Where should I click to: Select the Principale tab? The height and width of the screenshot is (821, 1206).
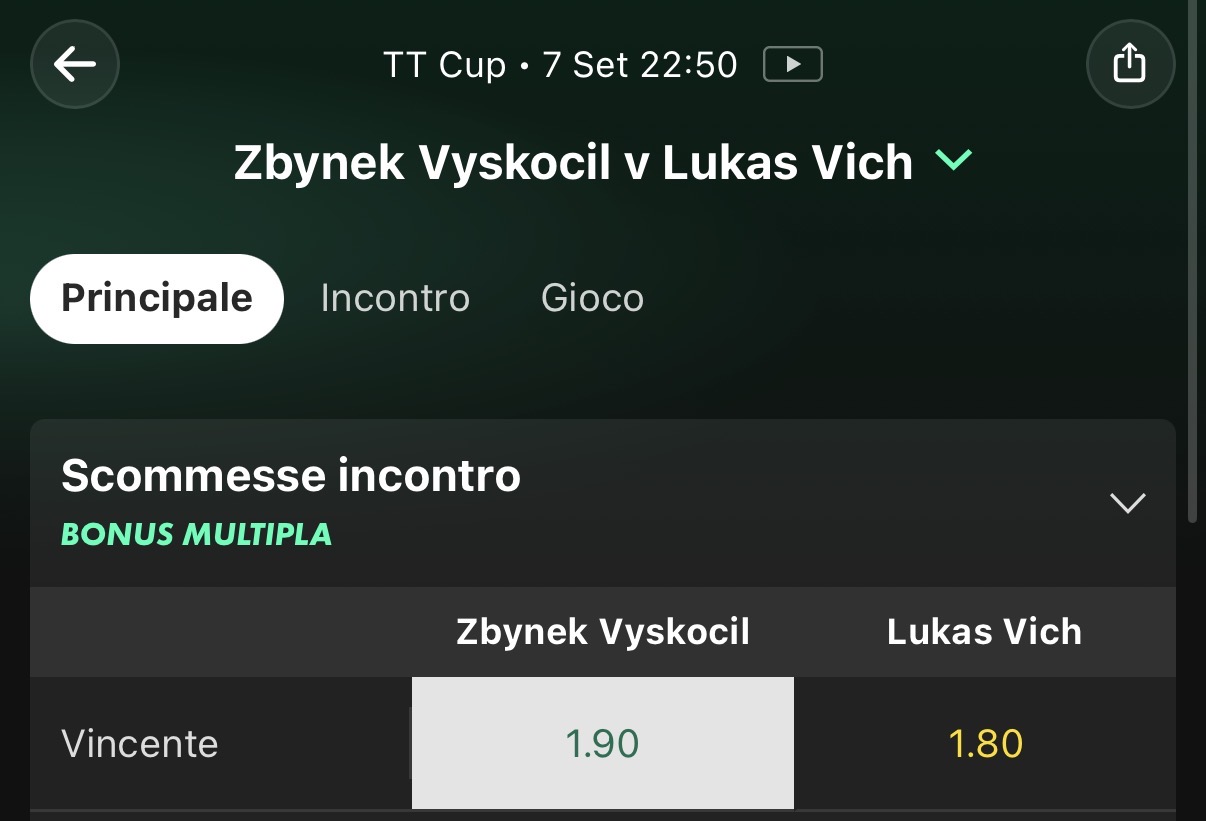tap(157, 298)
